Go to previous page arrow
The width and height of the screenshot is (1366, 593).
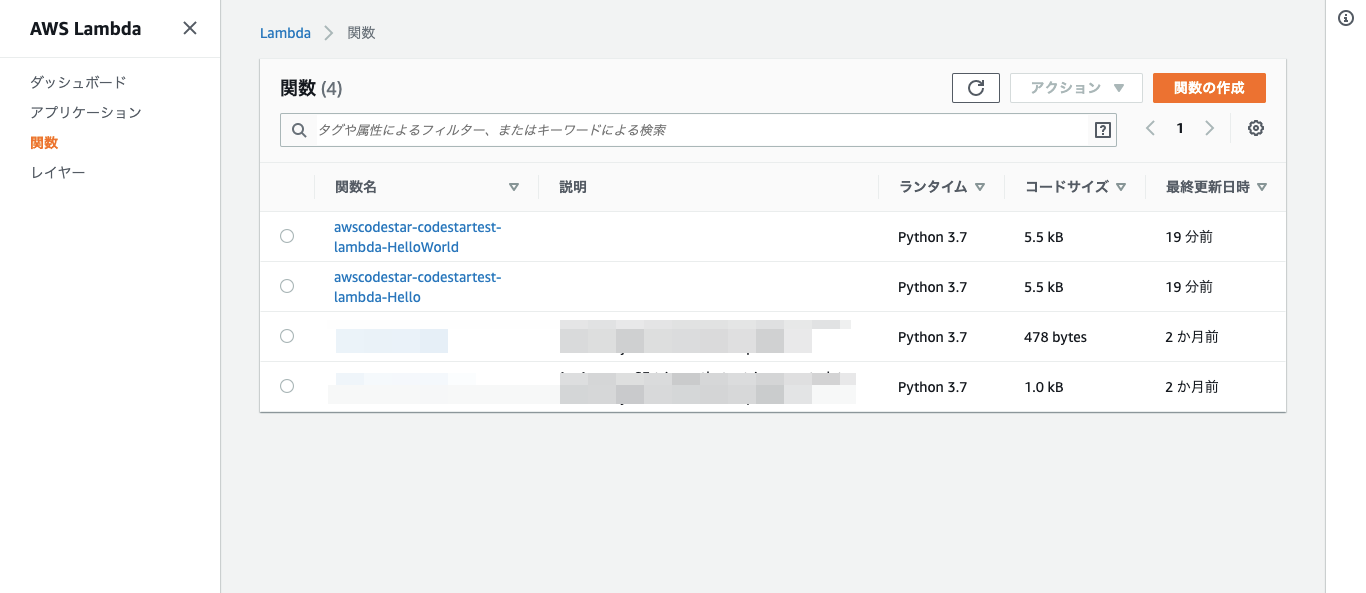[1151, 128]
